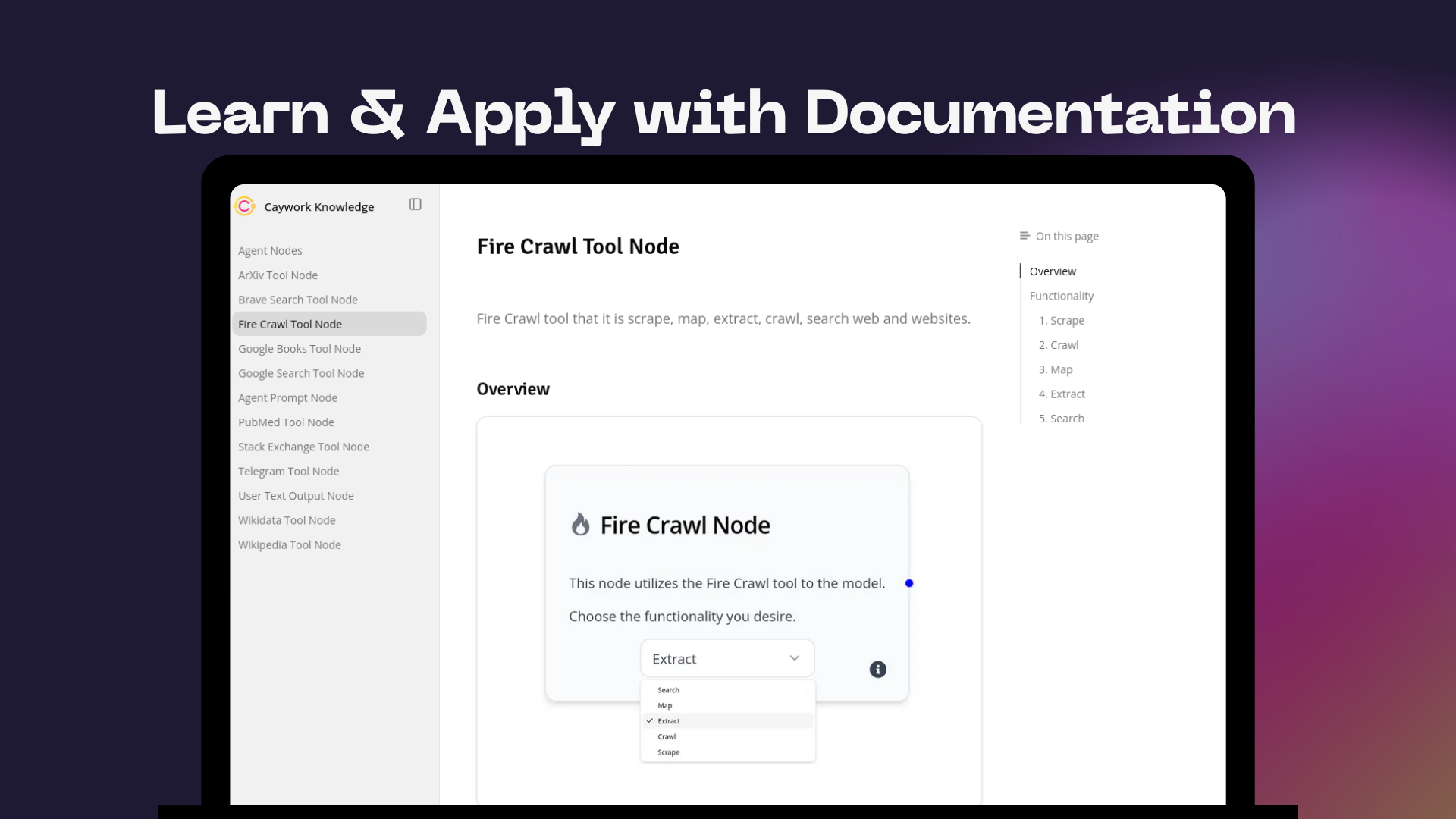
Task: Jump to the 1. Scrape section
Action: coord(1061,321)
